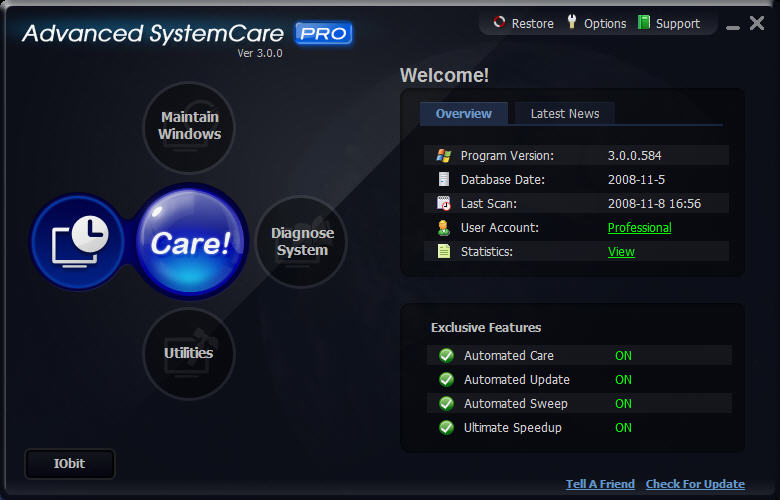Click the PRO badge logo
This screenshot has width=780, height=500.
tap(323, 33)
